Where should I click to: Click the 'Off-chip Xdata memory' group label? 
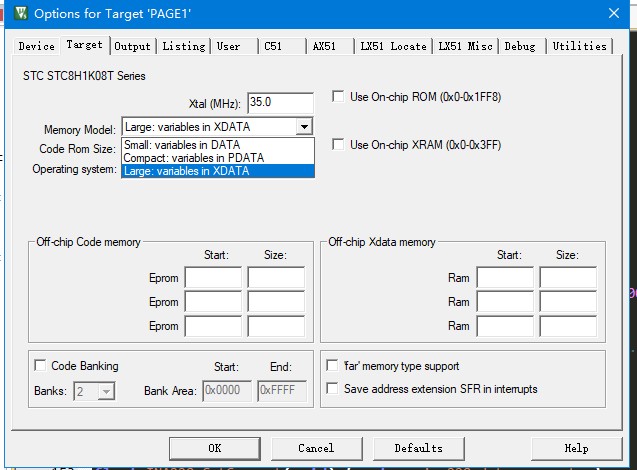click(381, 242)
